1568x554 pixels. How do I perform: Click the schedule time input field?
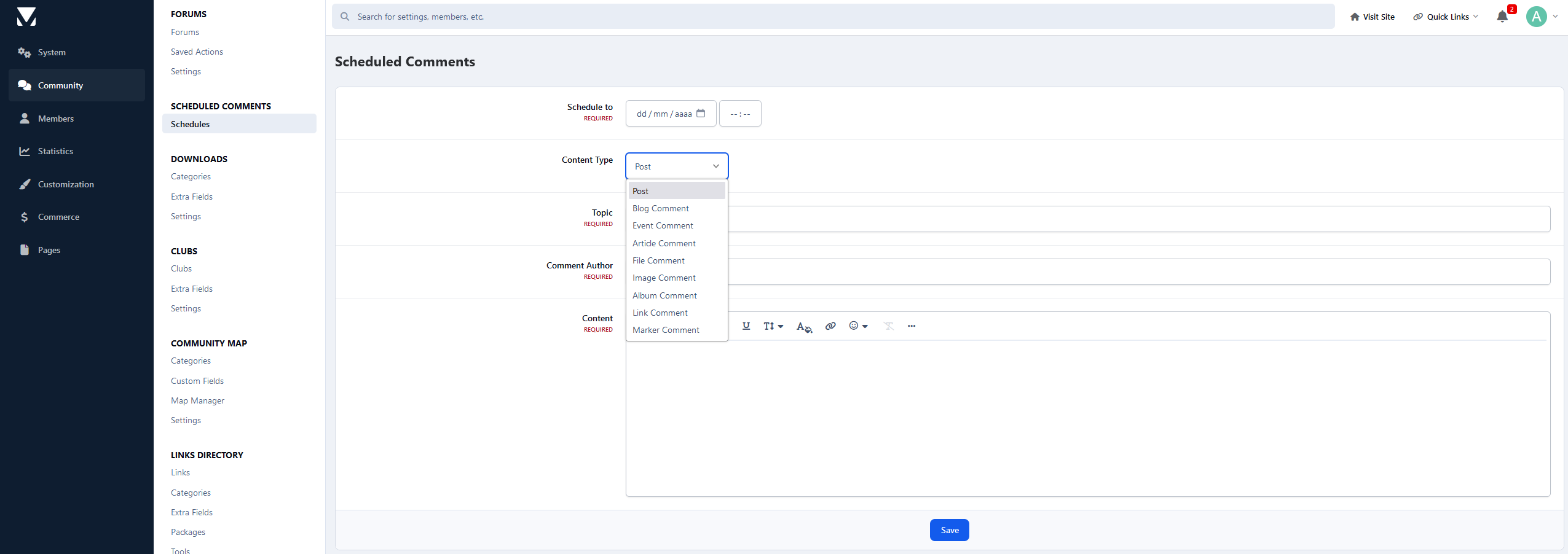[739, 114]
